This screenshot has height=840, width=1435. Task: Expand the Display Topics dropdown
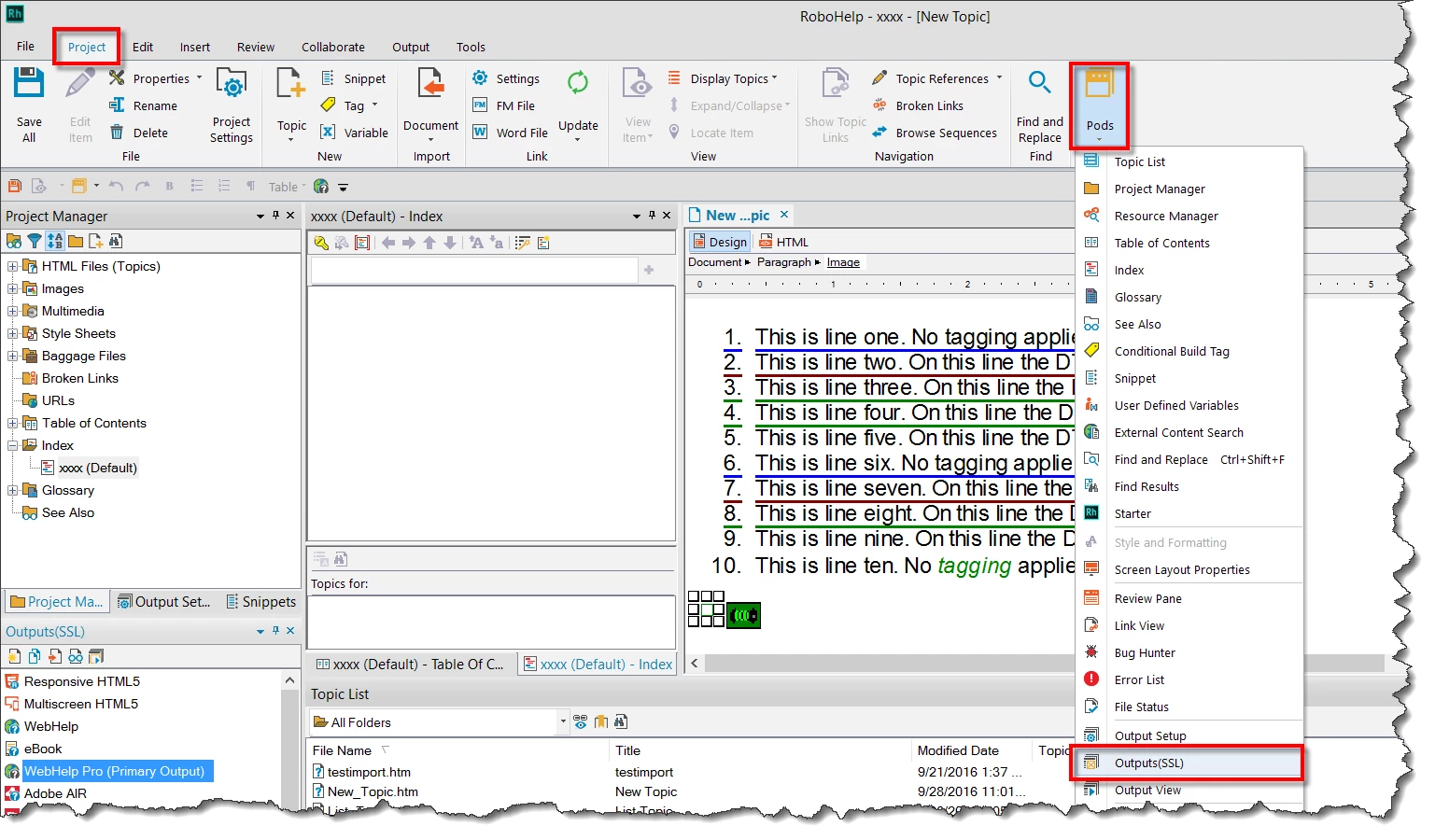coord(774,78)
